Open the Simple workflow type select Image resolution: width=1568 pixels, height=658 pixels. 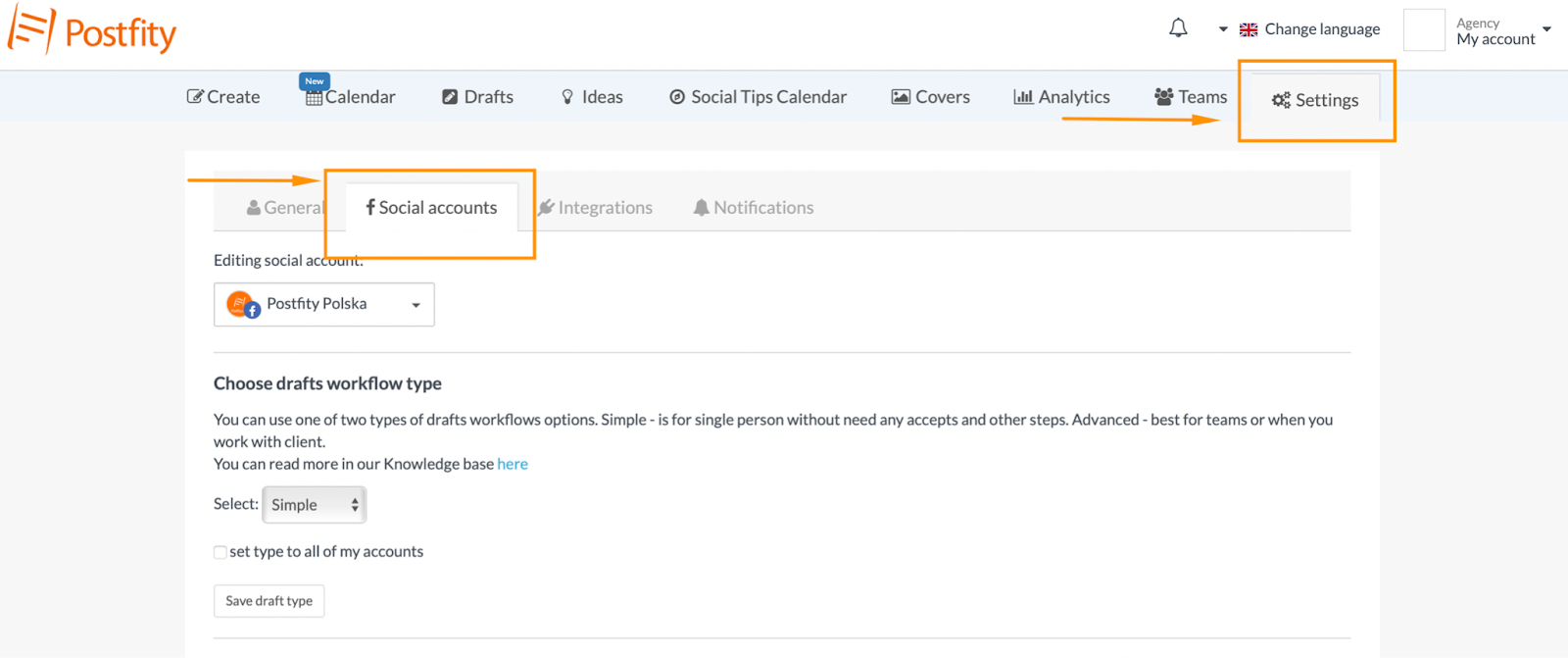click(x=315, y=505)
